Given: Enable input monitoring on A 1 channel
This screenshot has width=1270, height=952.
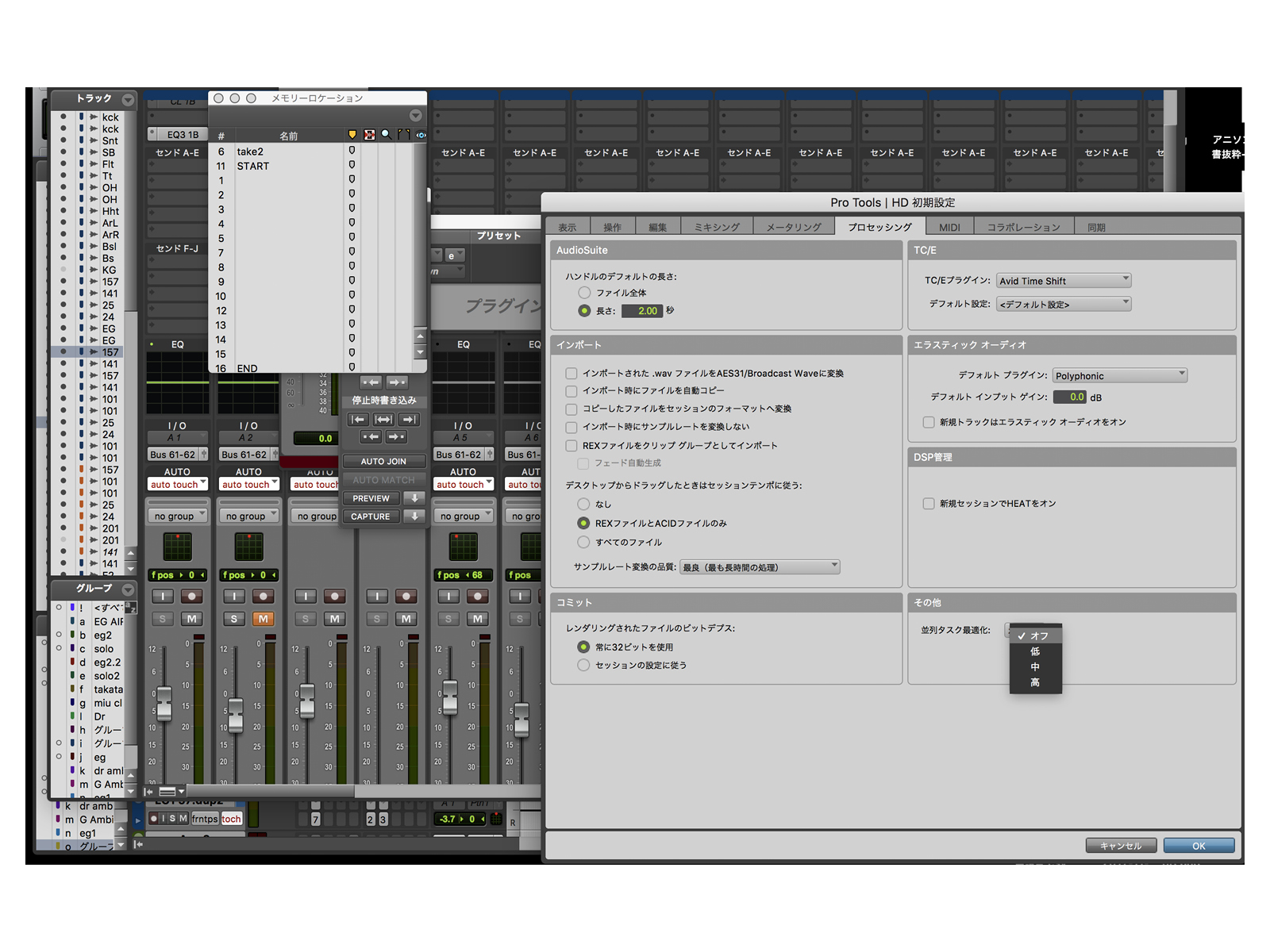Looking at the screenshot, I should click(163, 597).
